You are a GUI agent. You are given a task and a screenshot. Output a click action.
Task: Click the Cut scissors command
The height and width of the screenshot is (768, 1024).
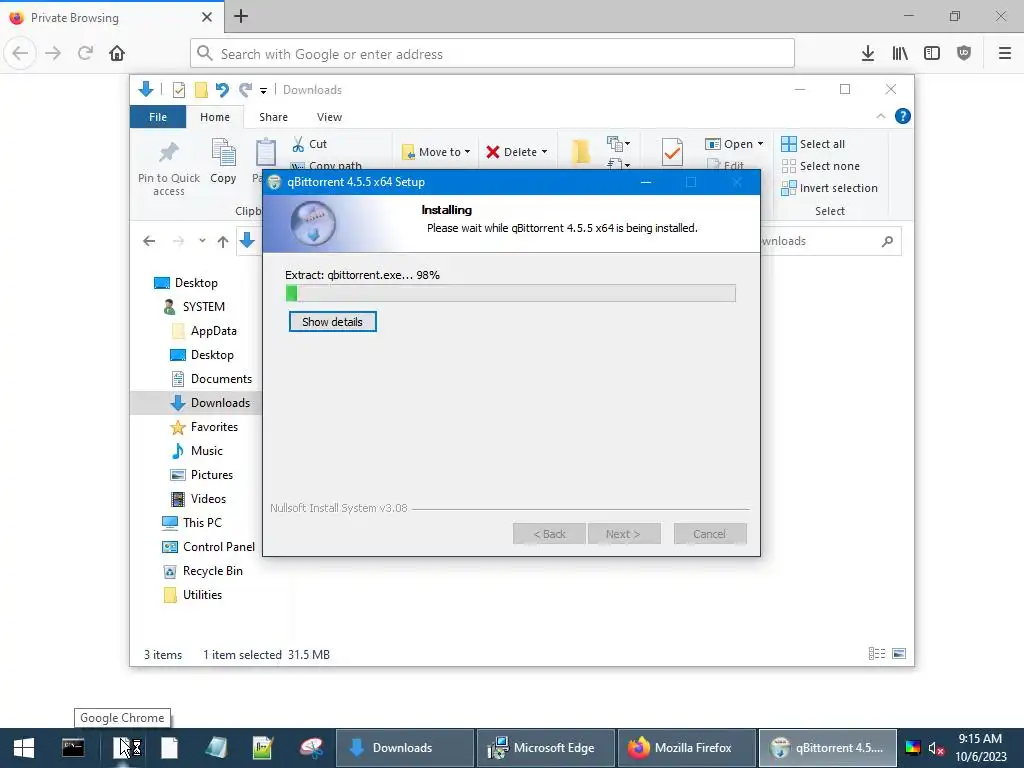click(x=309, y=144)
